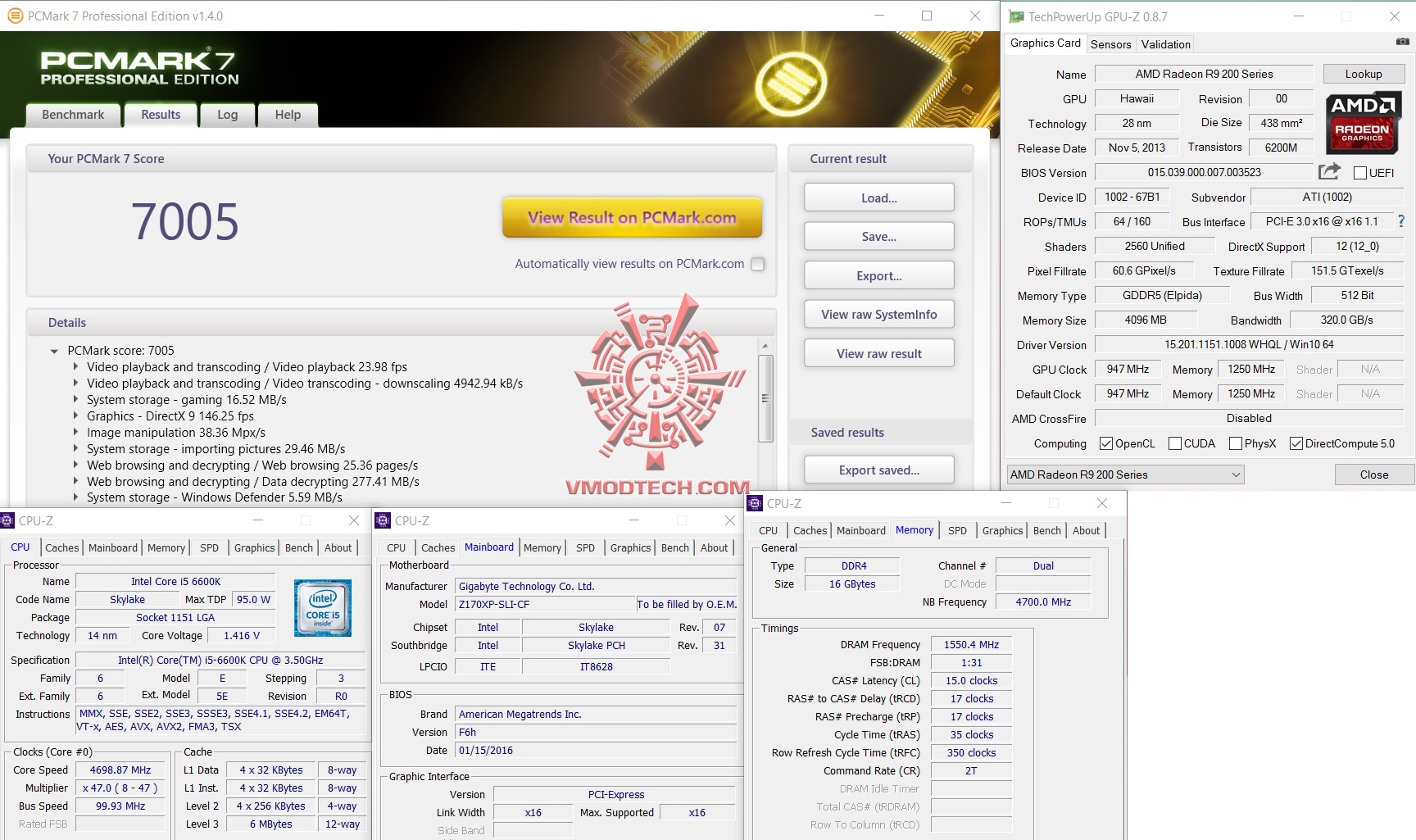1416x840 pixels.
Task: Select the PCMark Results tab
Action: (161, 115)
